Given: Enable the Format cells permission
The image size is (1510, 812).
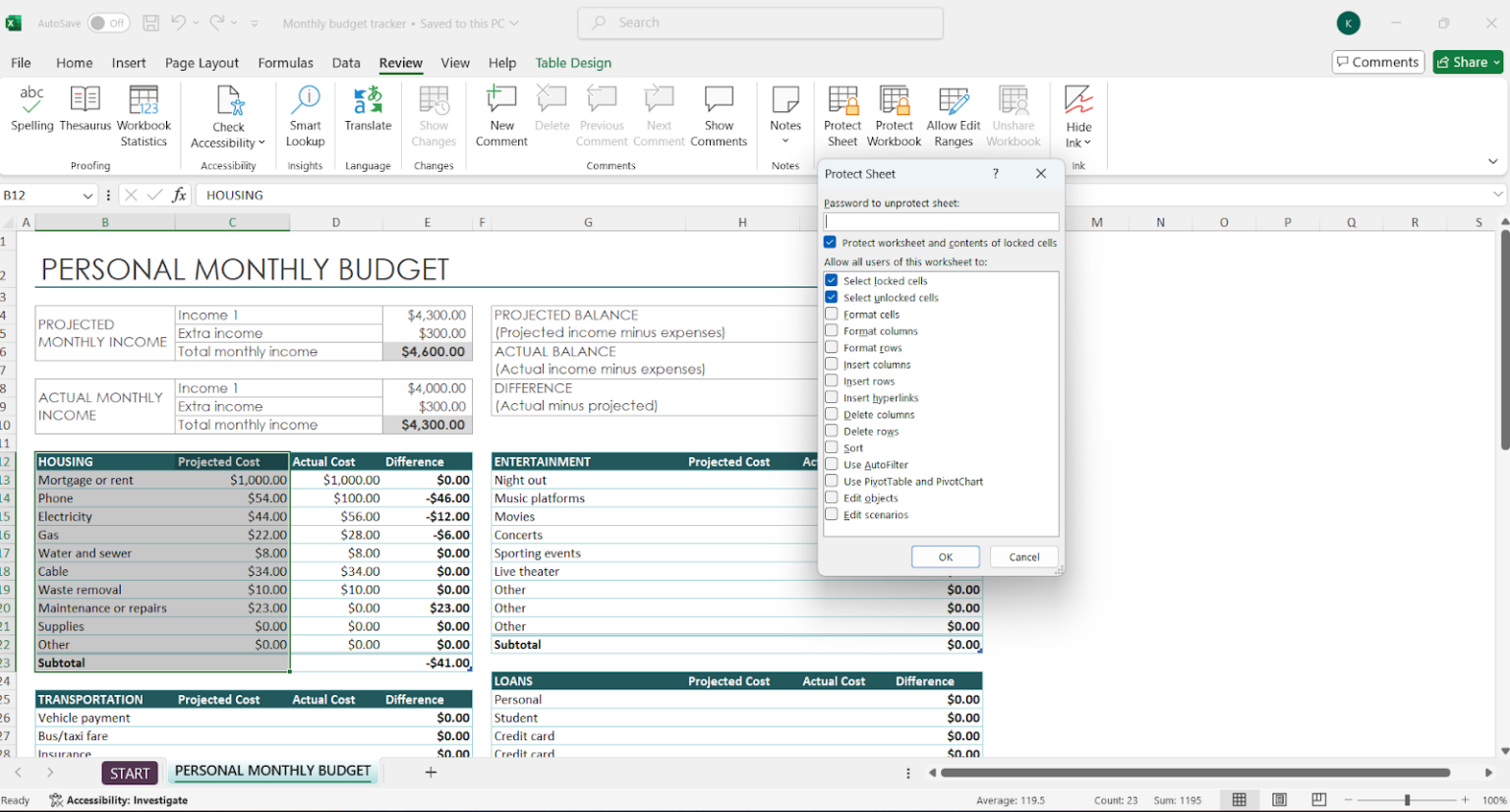Looking at the screenshot, I should pyautogui.click(x=831, y=314).
